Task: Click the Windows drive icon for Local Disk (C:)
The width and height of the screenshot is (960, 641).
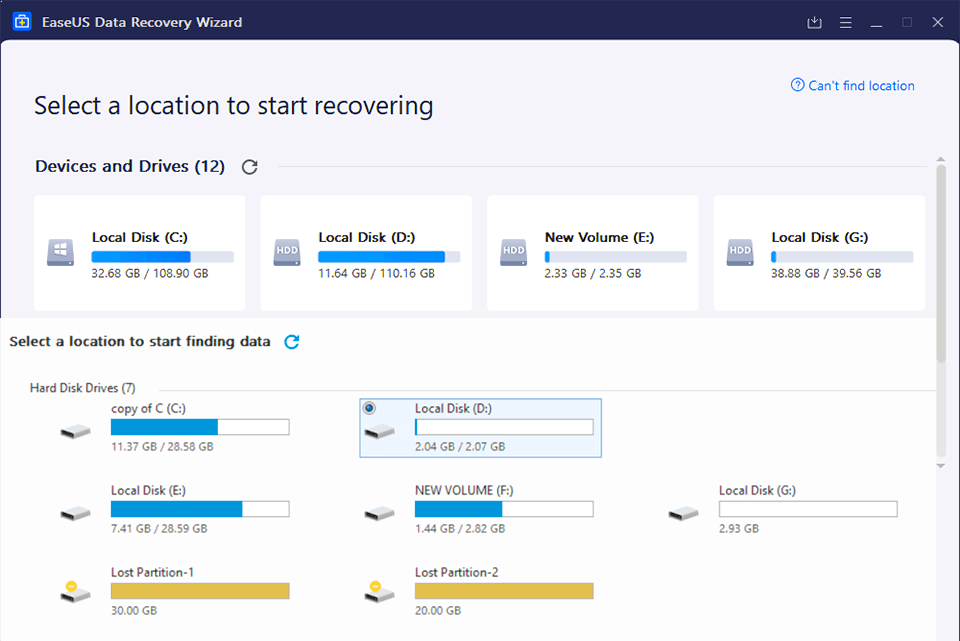Action: [60, 252]
